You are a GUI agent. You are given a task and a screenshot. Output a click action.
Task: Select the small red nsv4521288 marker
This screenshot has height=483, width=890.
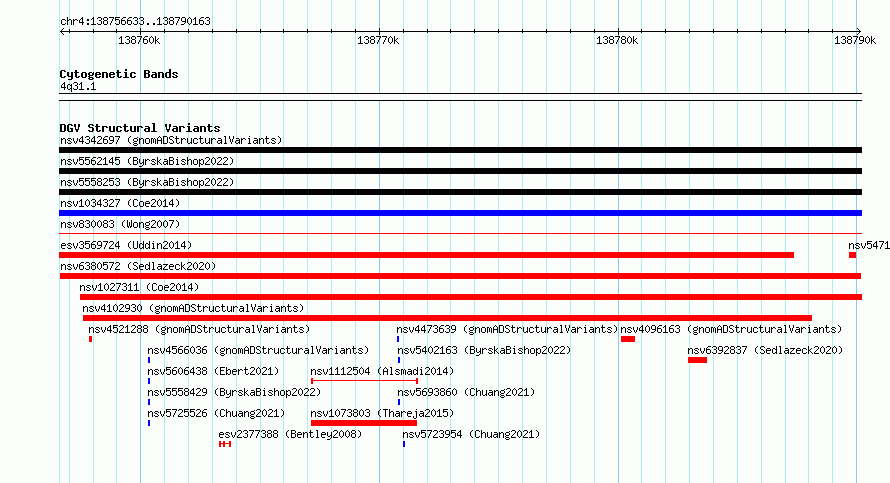click(90, 339)
